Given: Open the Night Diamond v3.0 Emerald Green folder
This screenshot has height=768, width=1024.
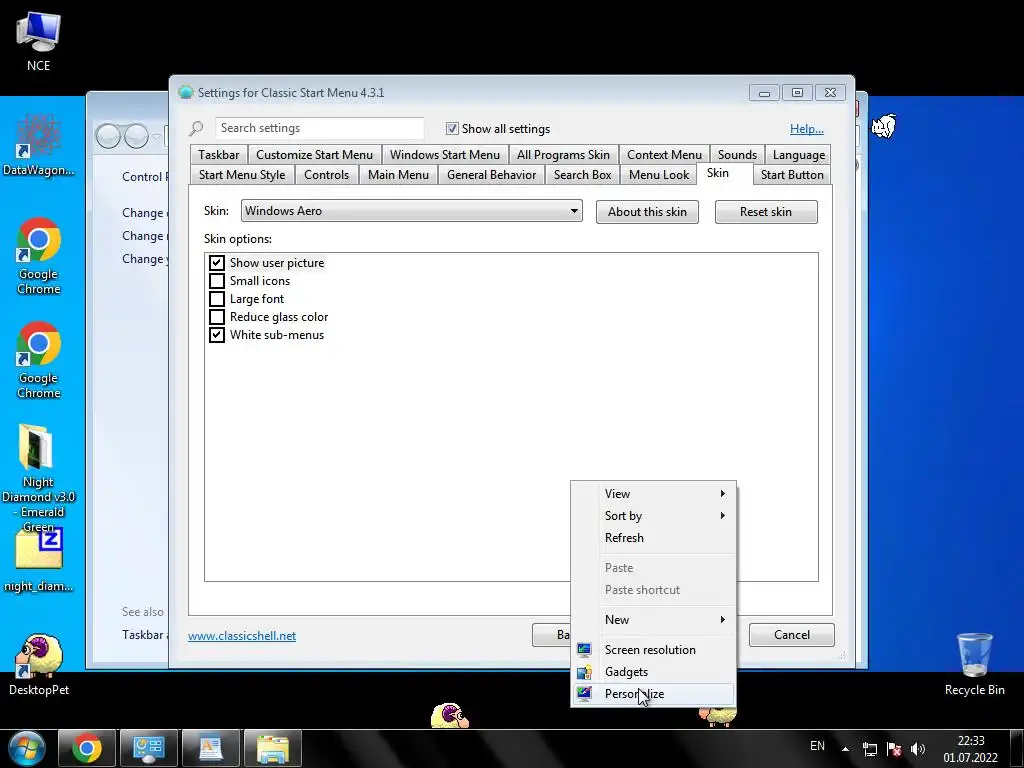Looking at the screenshot, I should tap(38, 477).
